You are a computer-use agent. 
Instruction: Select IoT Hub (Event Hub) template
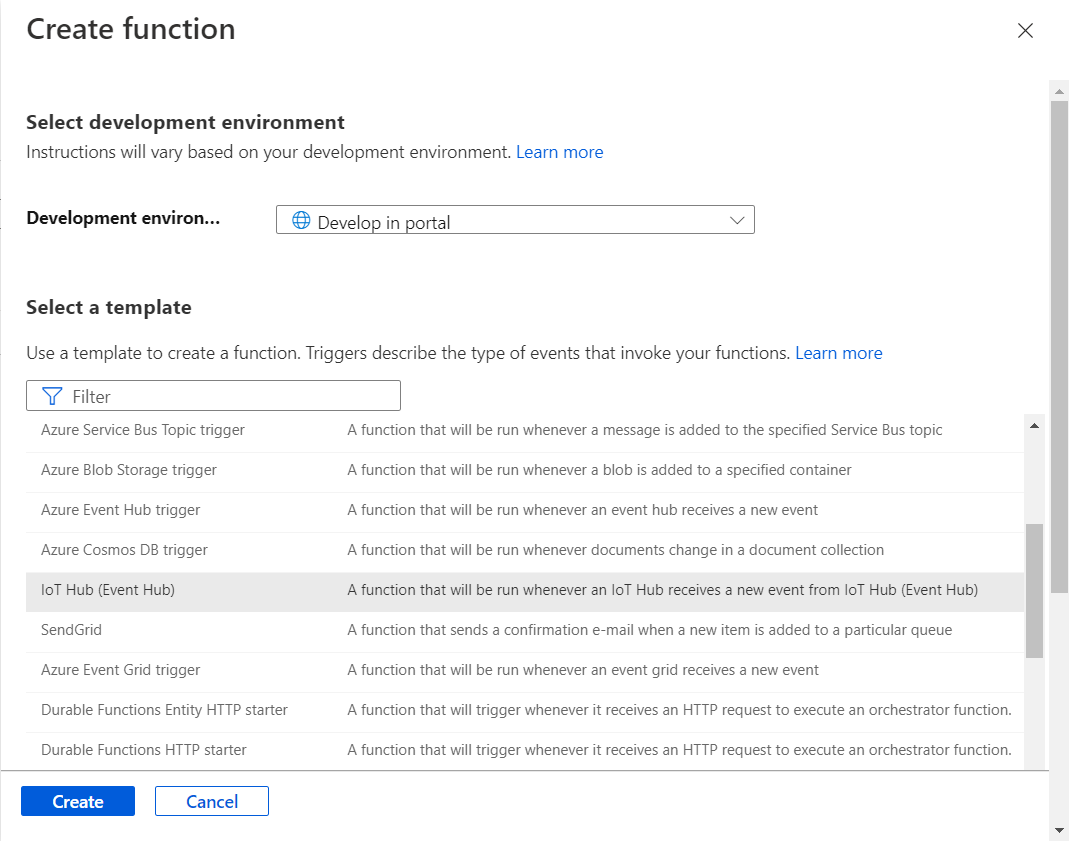tap(525, 590)
